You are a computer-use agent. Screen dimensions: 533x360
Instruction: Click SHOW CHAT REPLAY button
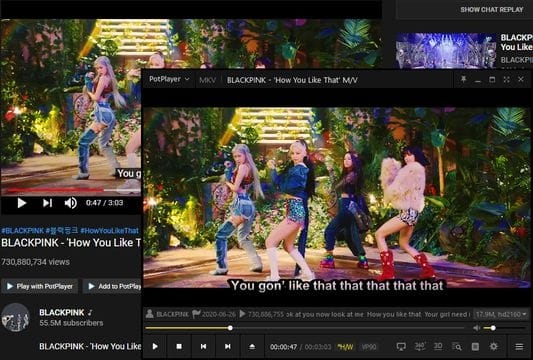[492, 10]
